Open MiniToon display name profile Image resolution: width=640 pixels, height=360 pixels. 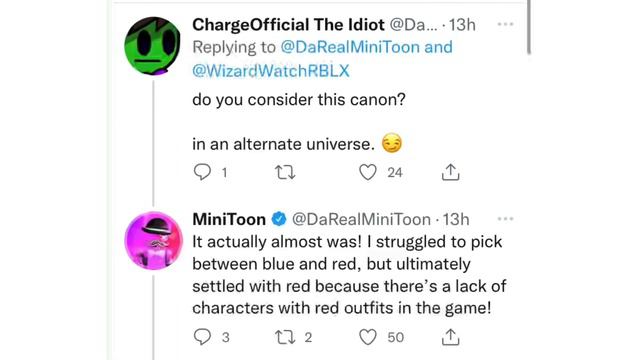tap(229, 220)
